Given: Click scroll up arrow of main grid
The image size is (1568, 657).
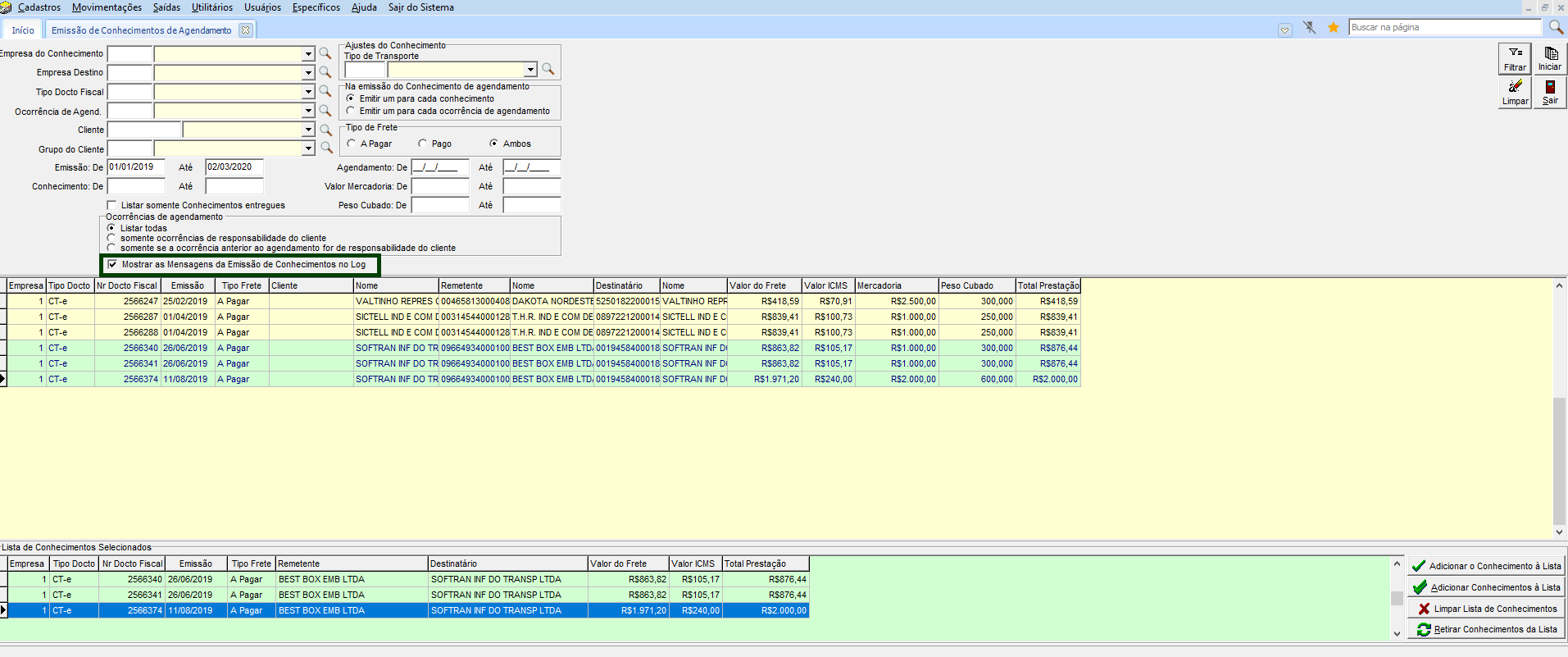Looking at the screenshot, I should tap(1559, 285).
